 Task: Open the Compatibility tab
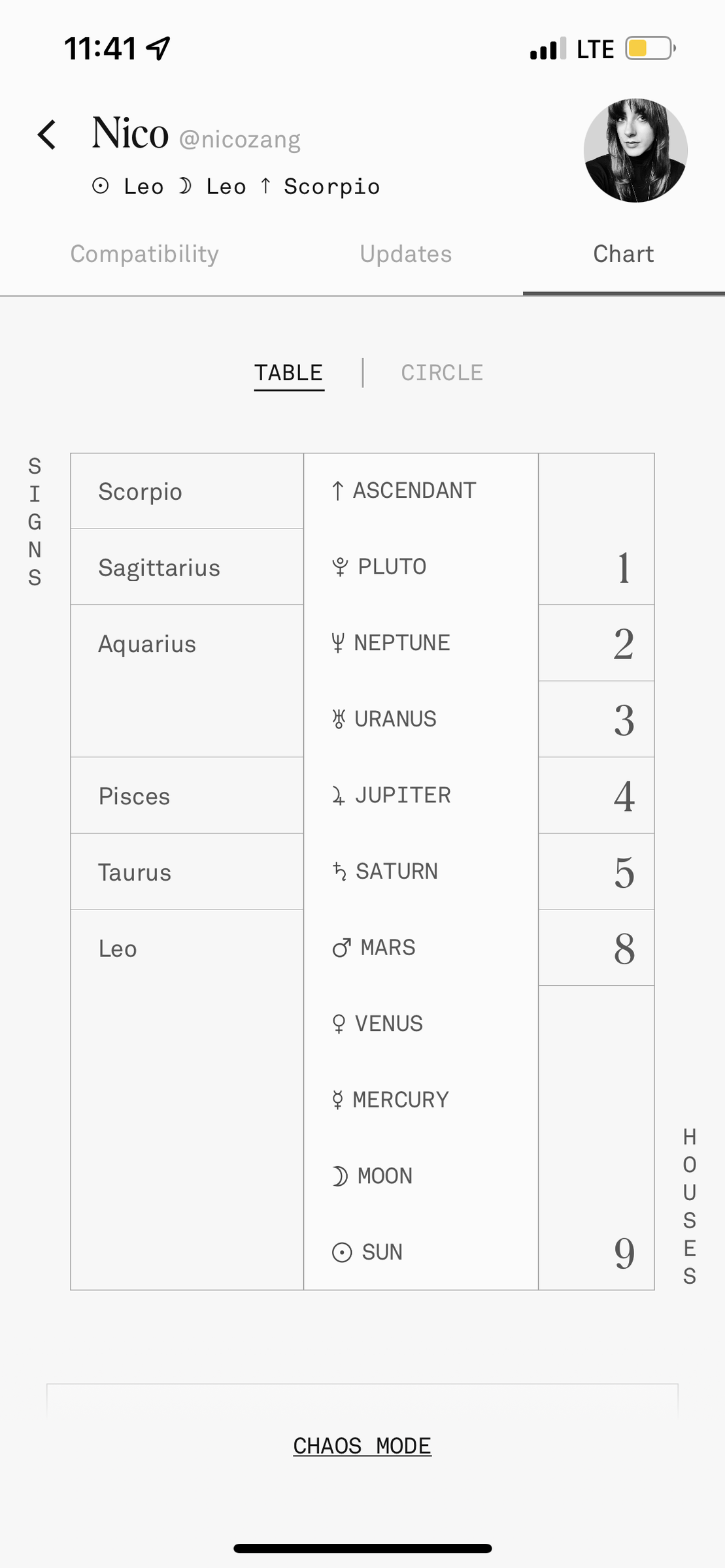coord(144,253)
